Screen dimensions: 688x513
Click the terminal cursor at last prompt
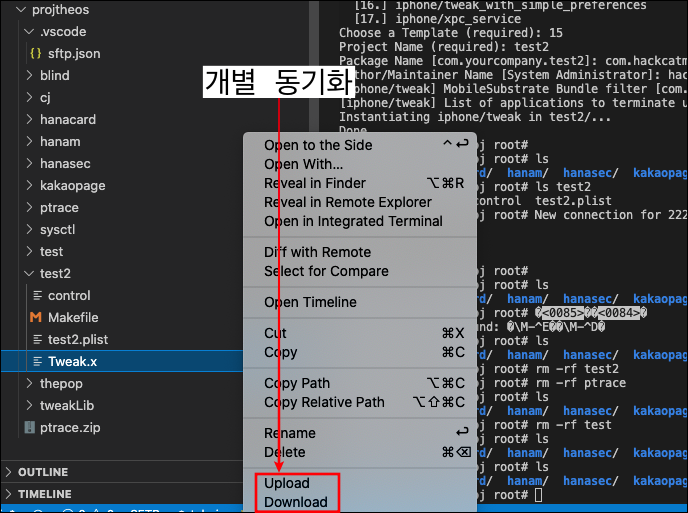pyautogui.click(x=538, y=495)
